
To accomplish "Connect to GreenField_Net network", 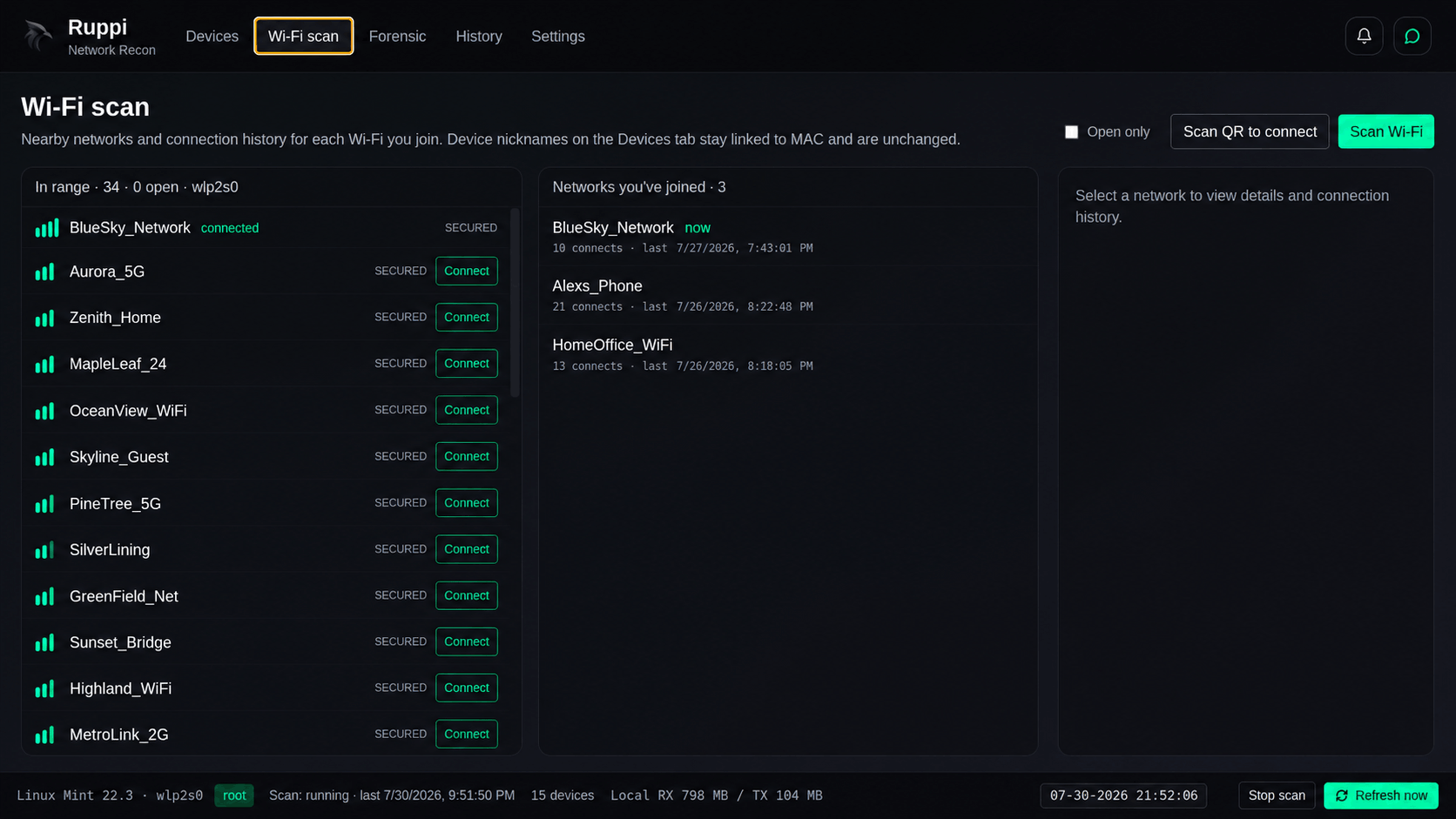I will coord(467,595).
